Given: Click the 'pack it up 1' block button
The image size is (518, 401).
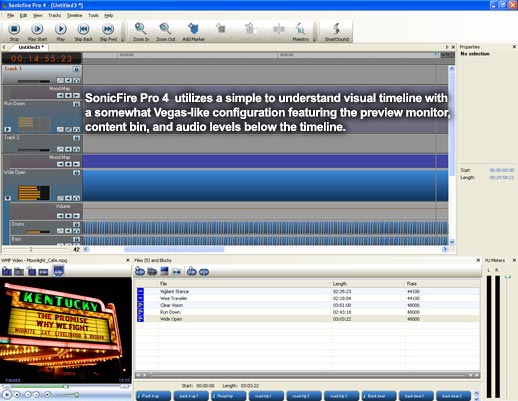Looking at the screenshot, I should click(191, 396).
